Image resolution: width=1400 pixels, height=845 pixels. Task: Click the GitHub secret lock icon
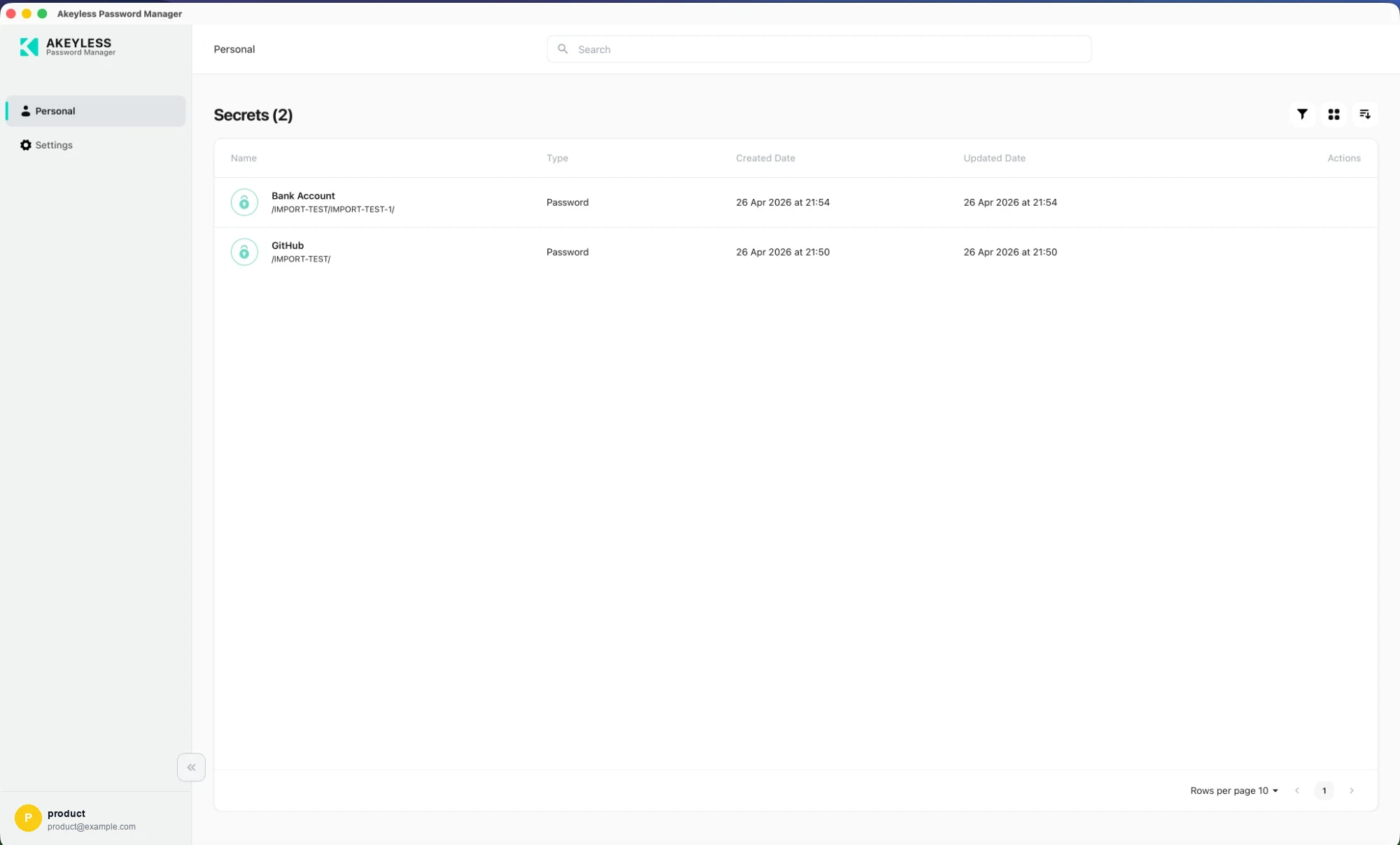coord(244,252)
